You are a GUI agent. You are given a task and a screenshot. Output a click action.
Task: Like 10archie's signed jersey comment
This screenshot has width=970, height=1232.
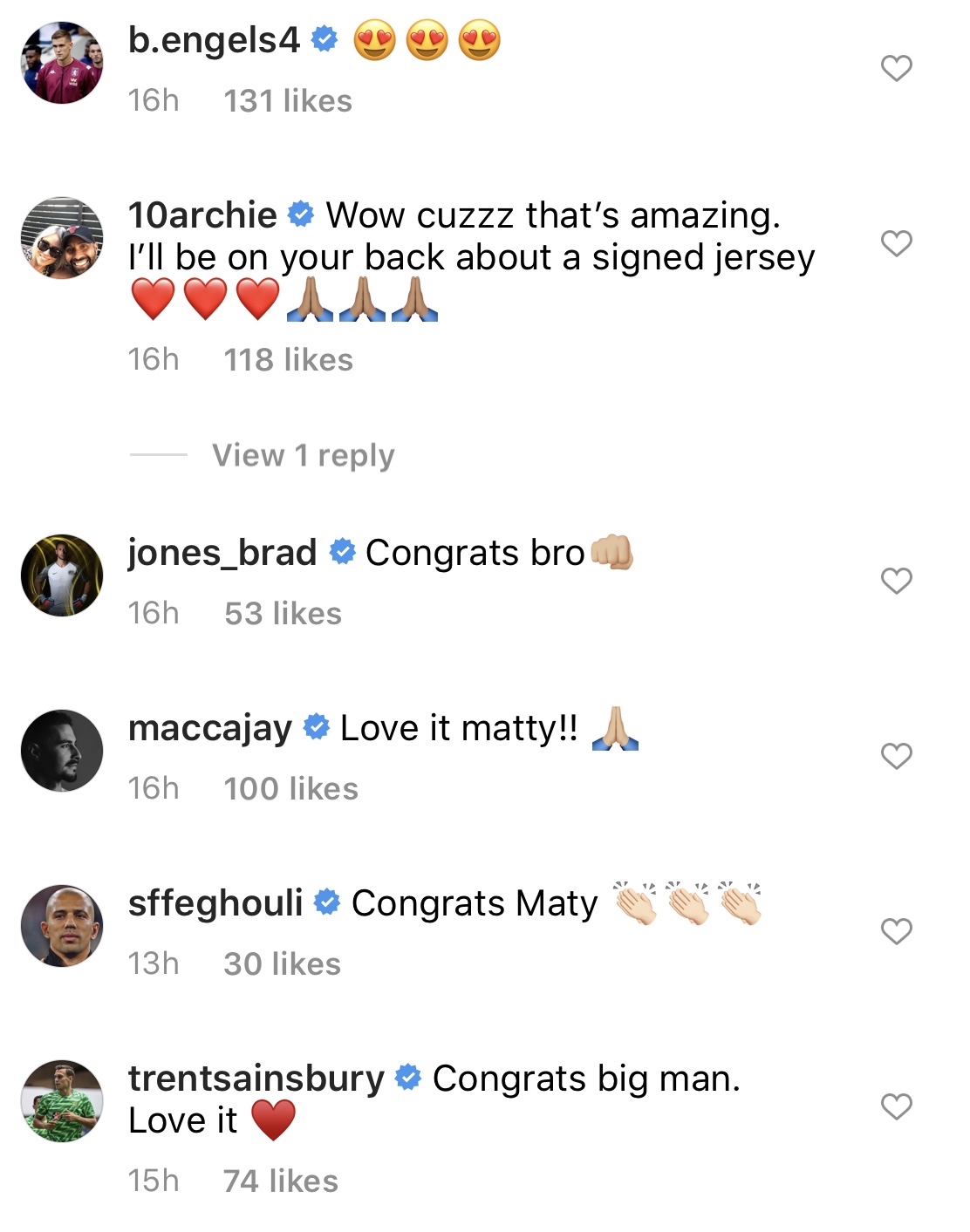896,243
